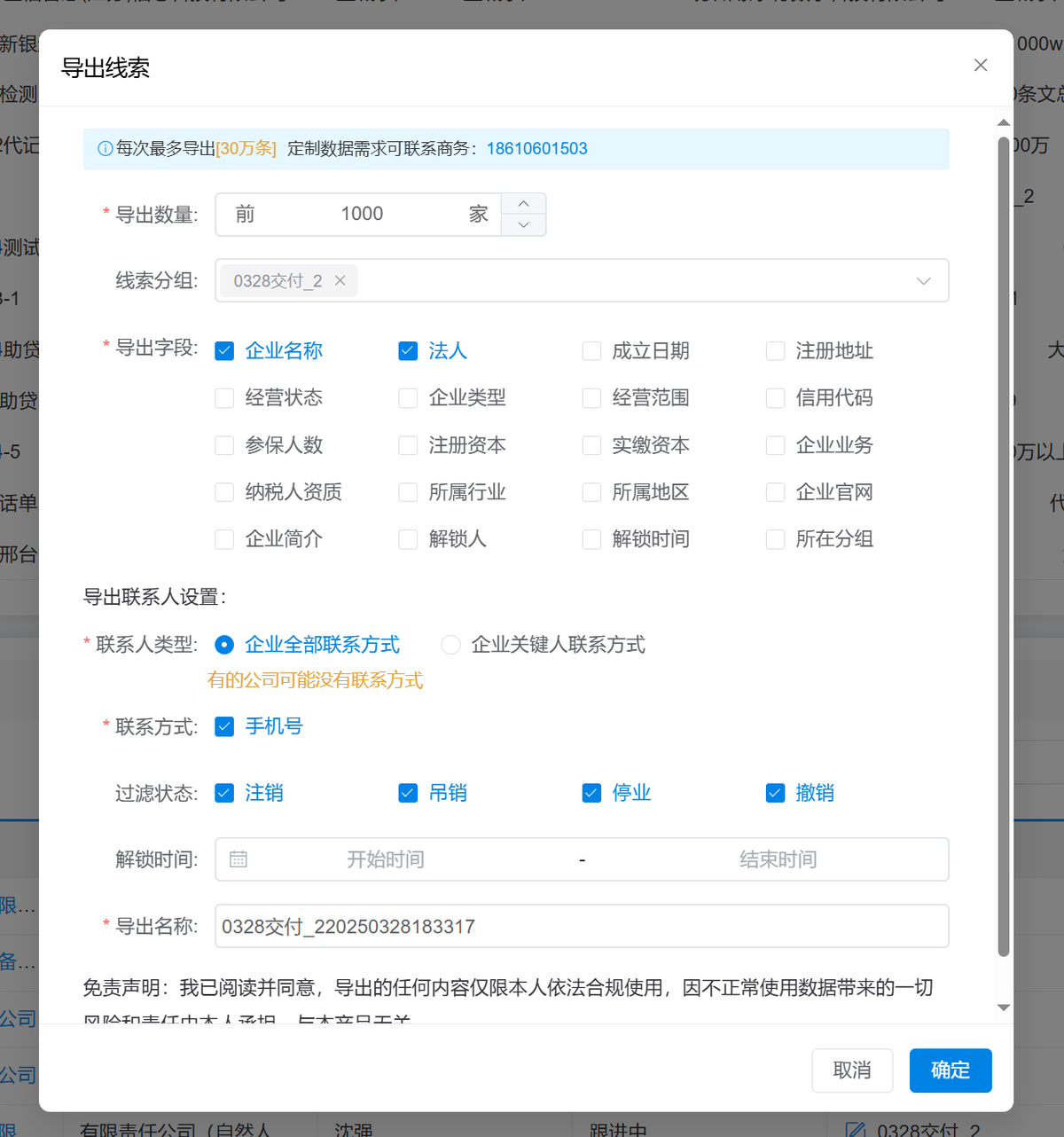This screenshot has height=1137, width=1064.
Task: Check the 实缴资本 option
Action: (591, 445)
